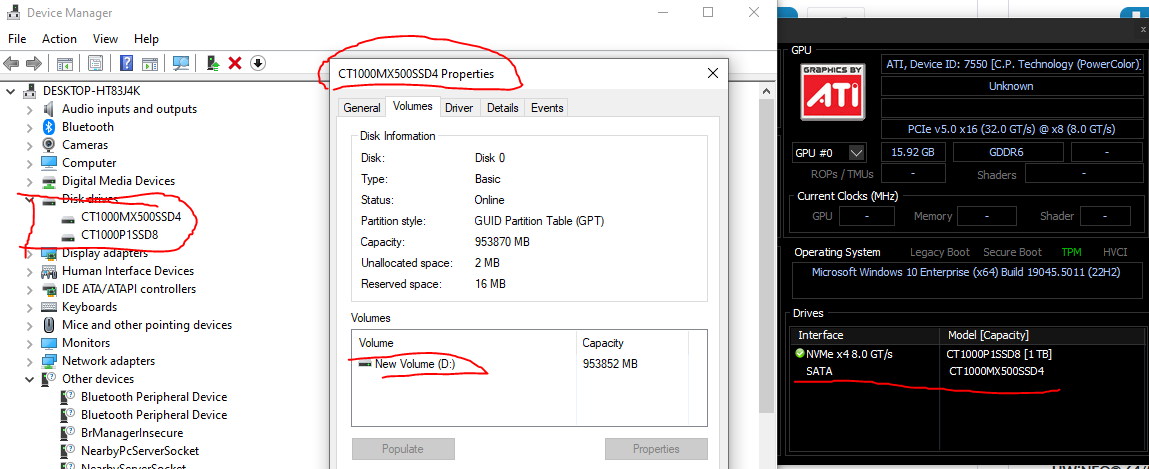Click the SATA interface row in HWiNFO

966,371
